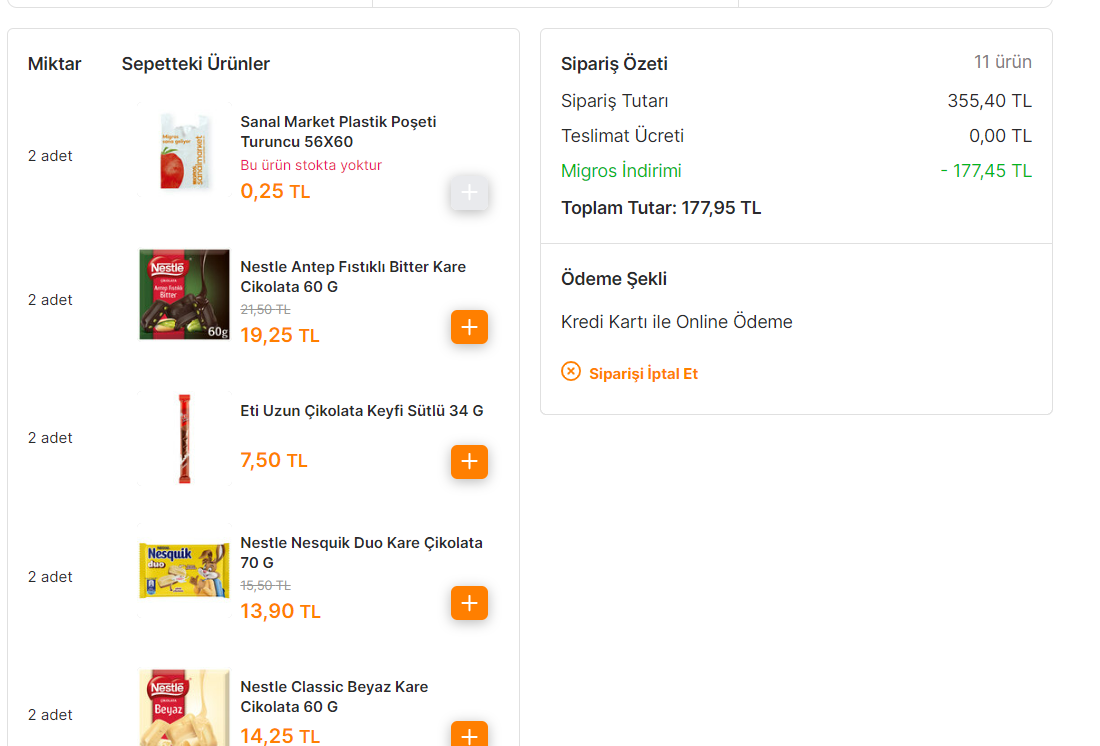
Task: Click Kredi Kartı ile Online Ödeme text
Action: (x=676, y=321)
